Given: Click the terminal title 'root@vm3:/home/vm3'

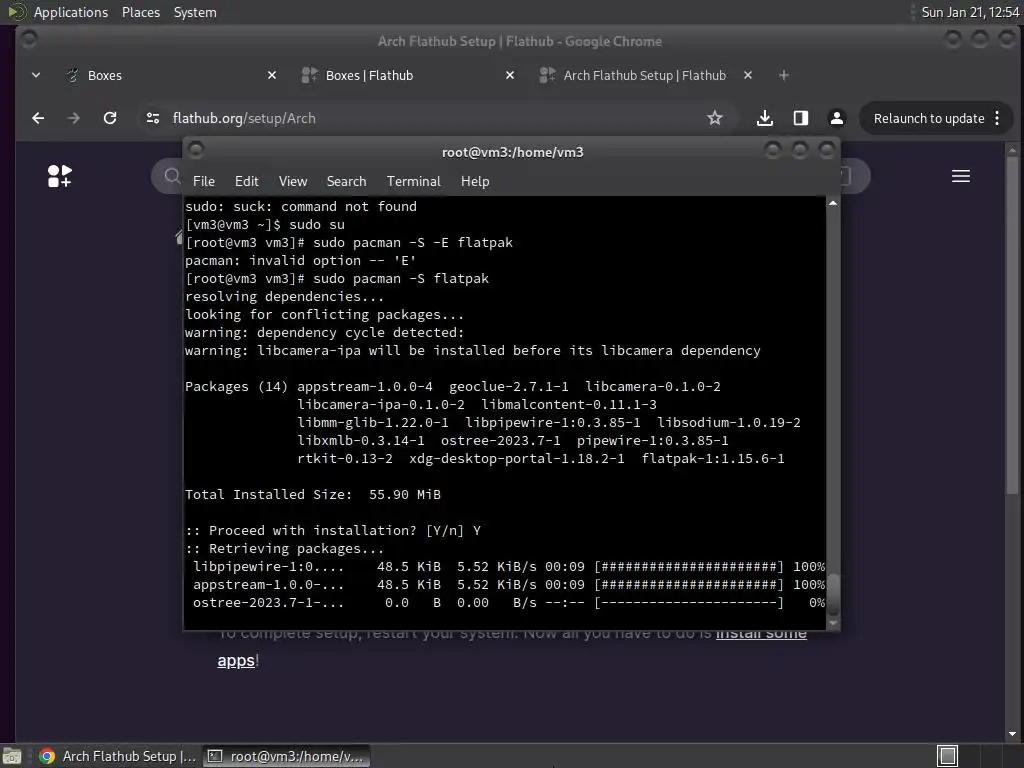Looking at the screenshot, I should click(x=513, y=152).
